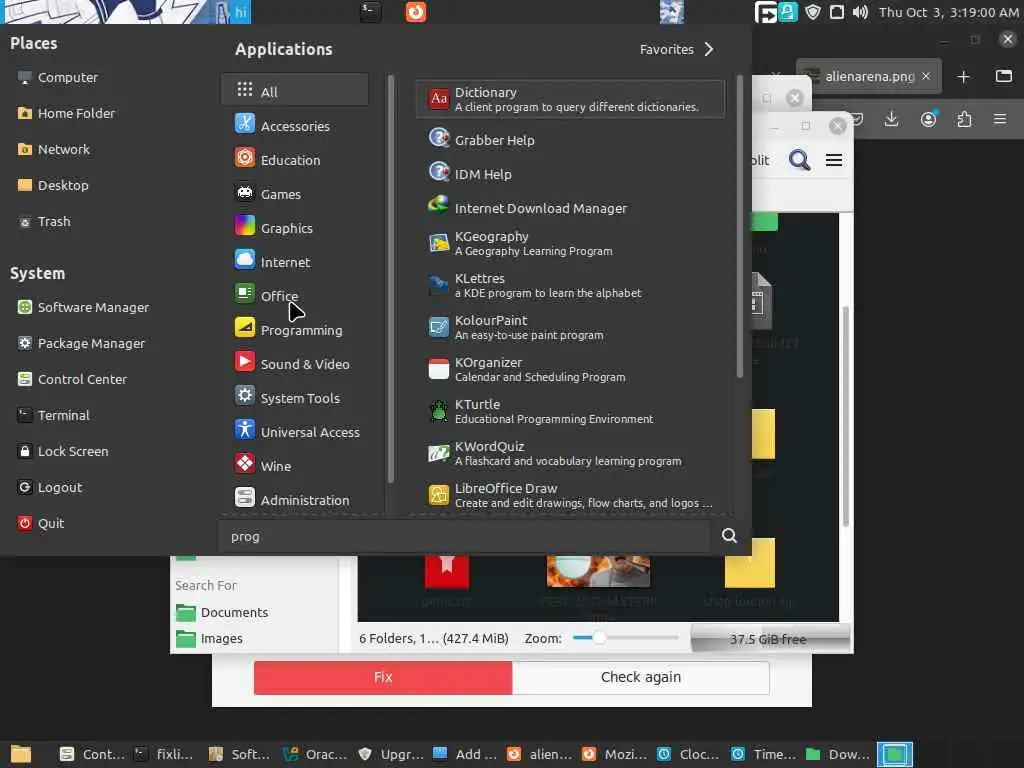Select the Office category

[295, 295]
